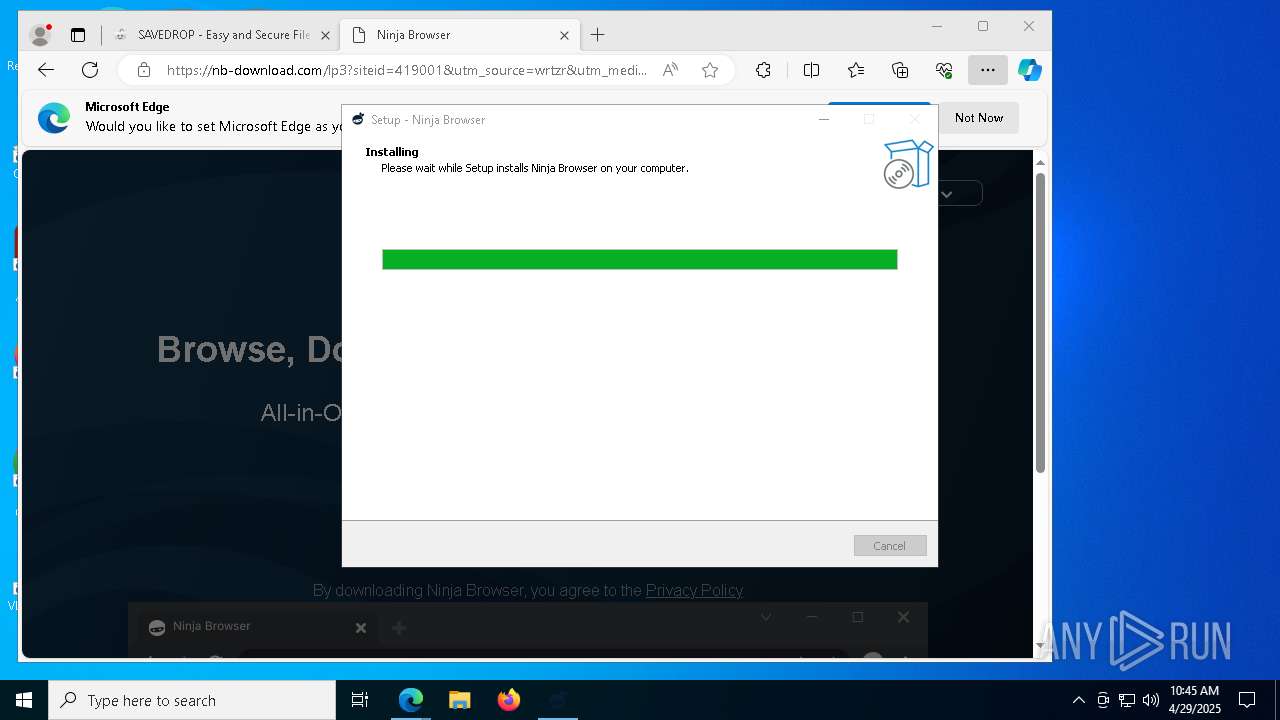This screenshot has width=1280, height=720.
Task: Toggle Edge split screen icon
Action: [811, 70]
